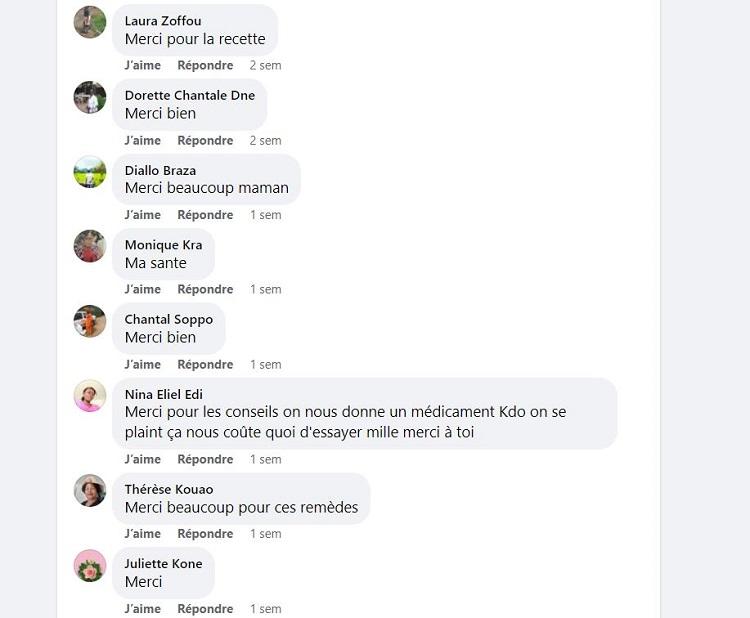The image size is (750, 618).
Task: Reply to Dorette Chantale Dne's comment
Action: [x=205, y=140]
